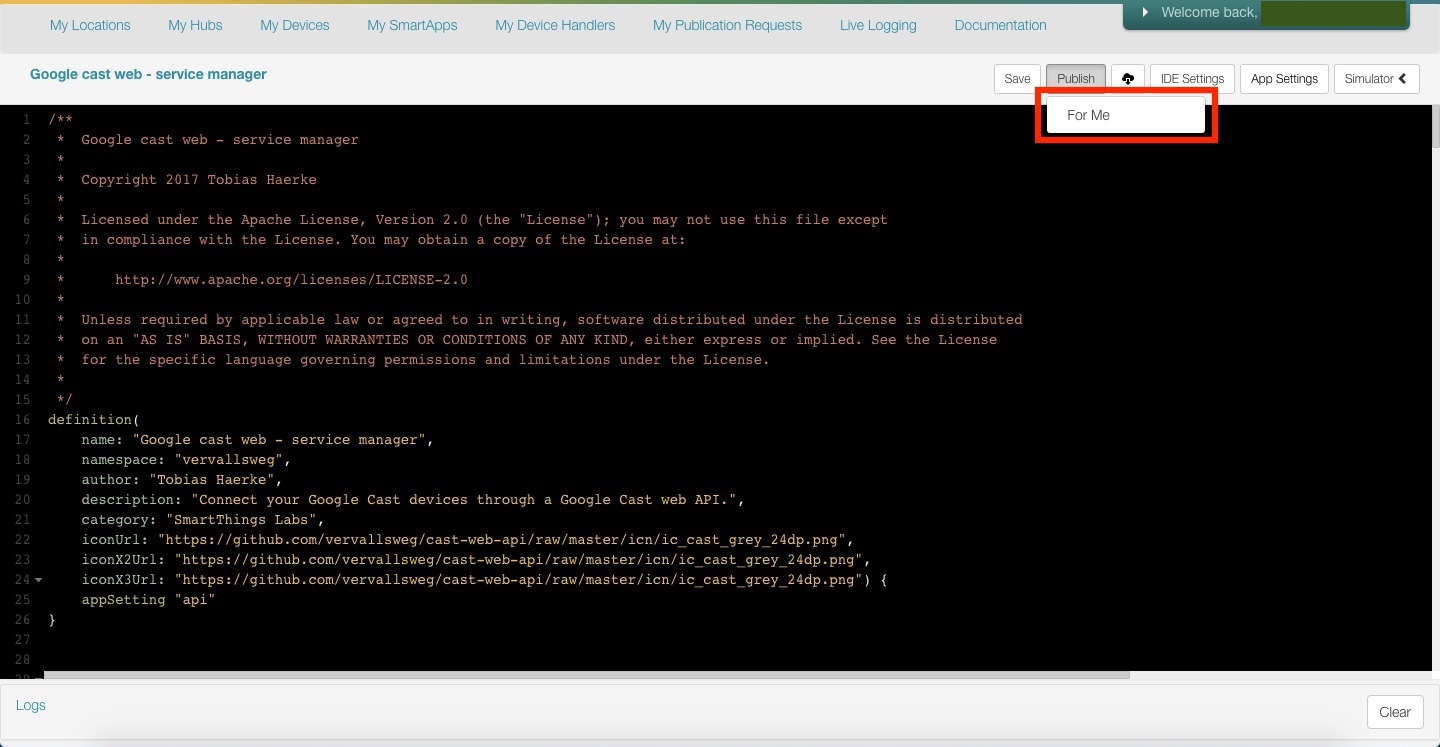Click the editor horizontal scrollbar
The image size is (1440, 747).
point(587,675)
